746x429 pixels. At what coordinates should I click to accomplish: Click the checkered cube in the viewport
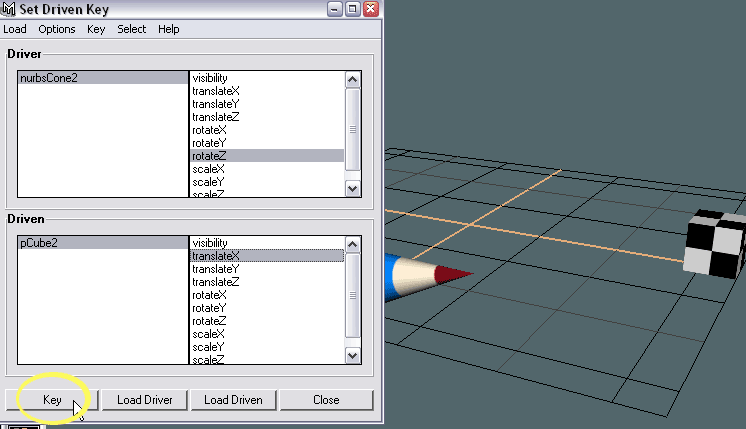[715, 243]
